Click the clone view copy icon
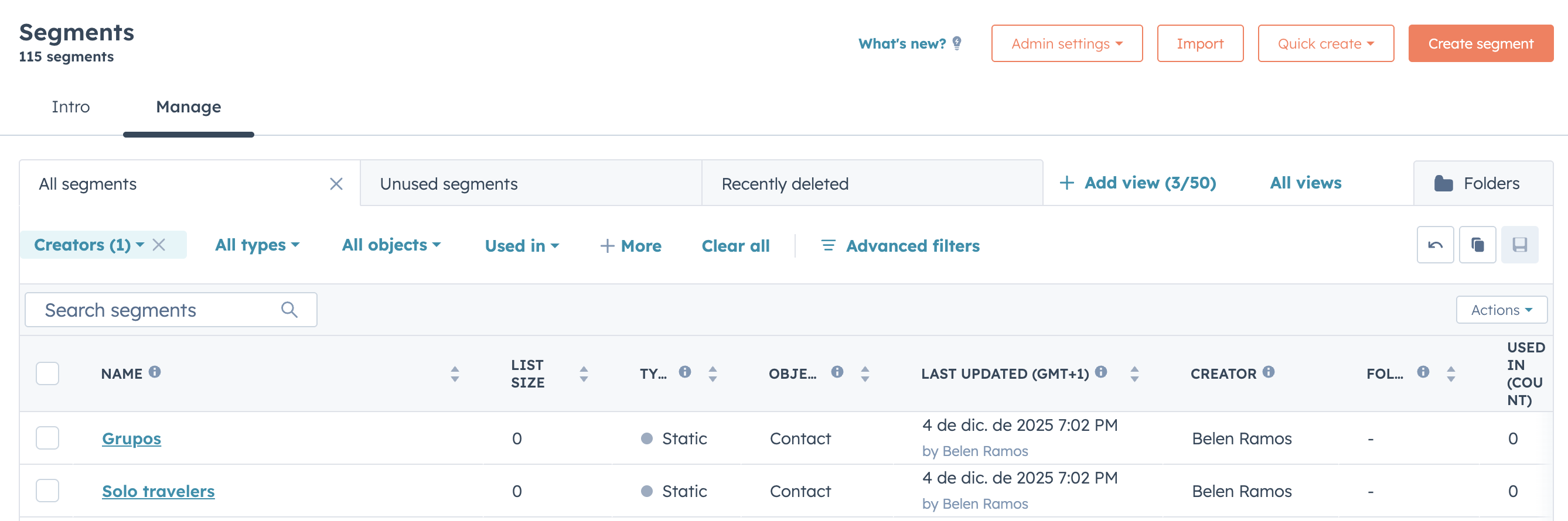This screenshot has height=521, width=1568. pyautogui.click(x=1477, y=245)
